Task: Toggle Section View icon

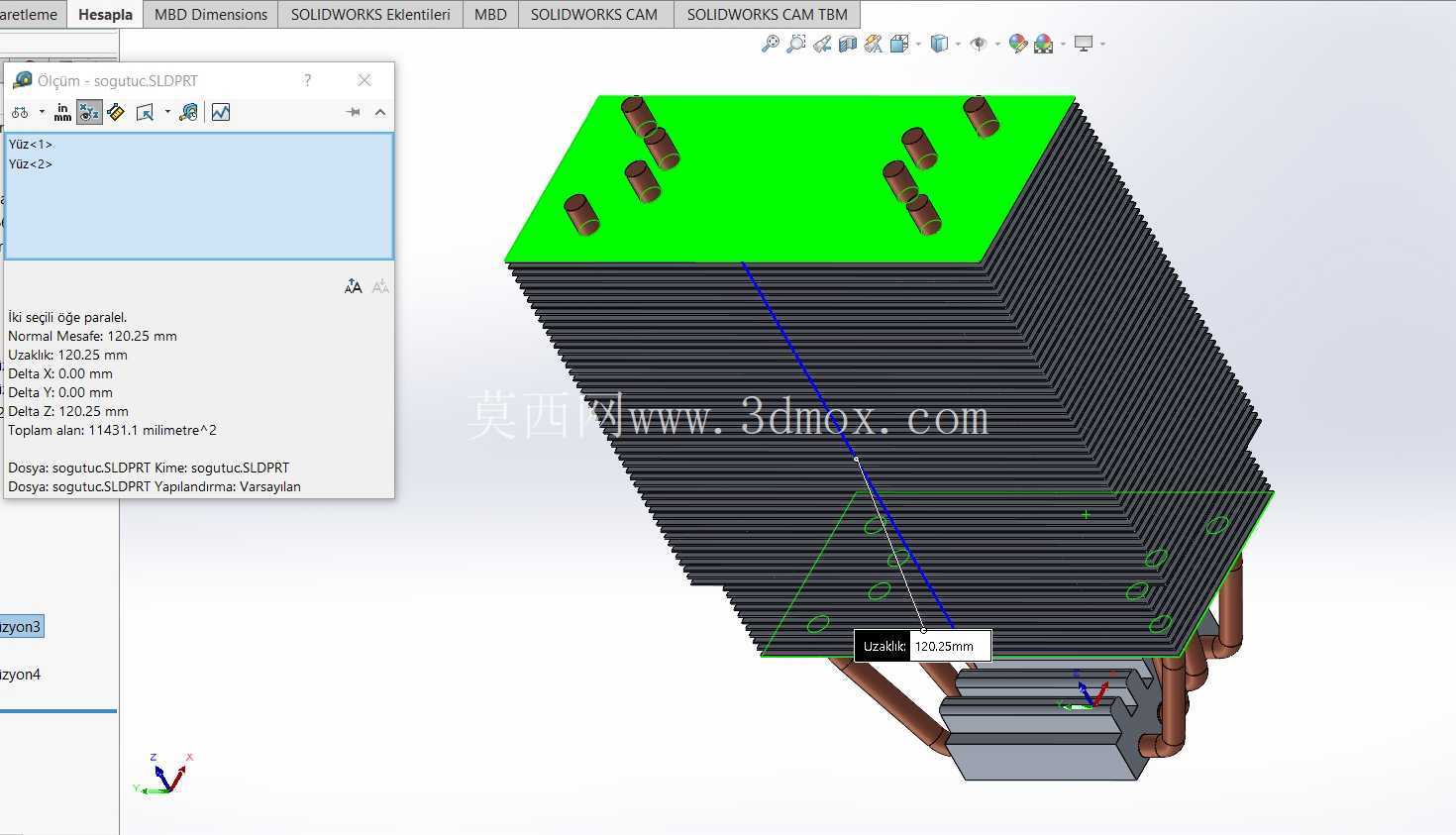Action: tap(848, 44)
